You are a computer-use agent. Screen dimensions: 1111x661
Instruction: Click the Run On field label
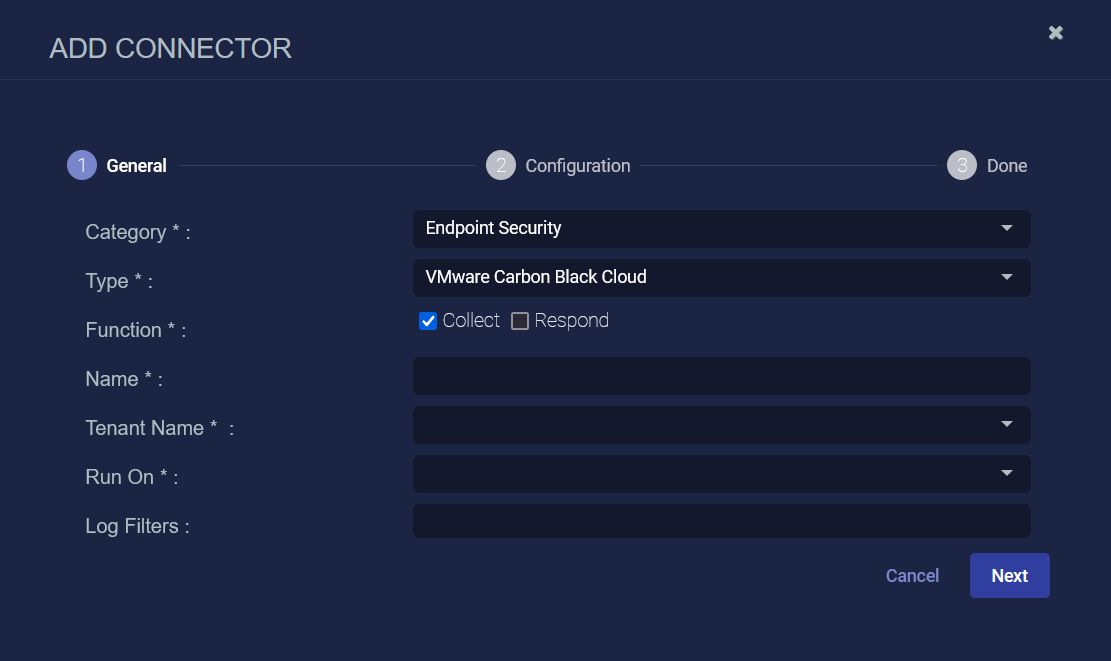132,477
